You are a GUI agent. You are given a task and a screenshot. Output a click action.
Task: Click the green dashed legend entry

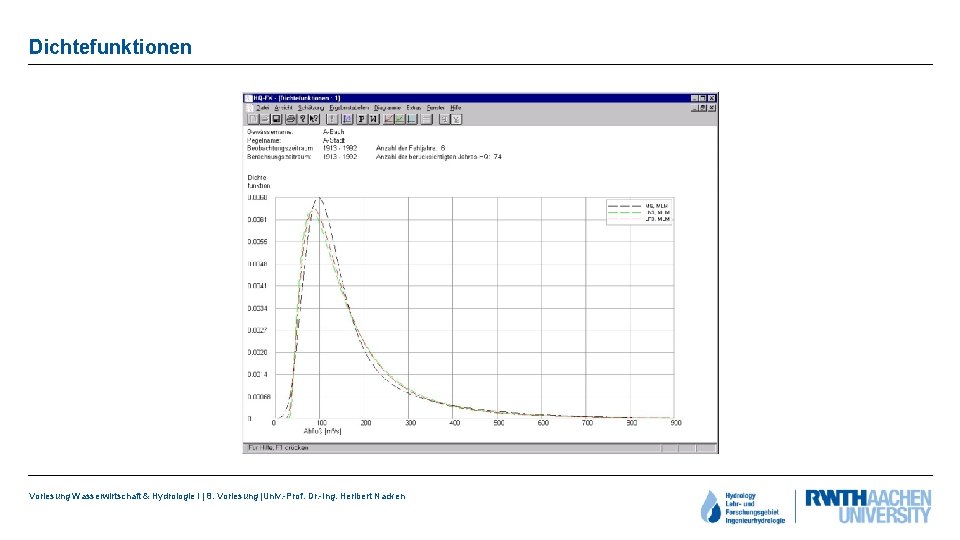[639, 212]
